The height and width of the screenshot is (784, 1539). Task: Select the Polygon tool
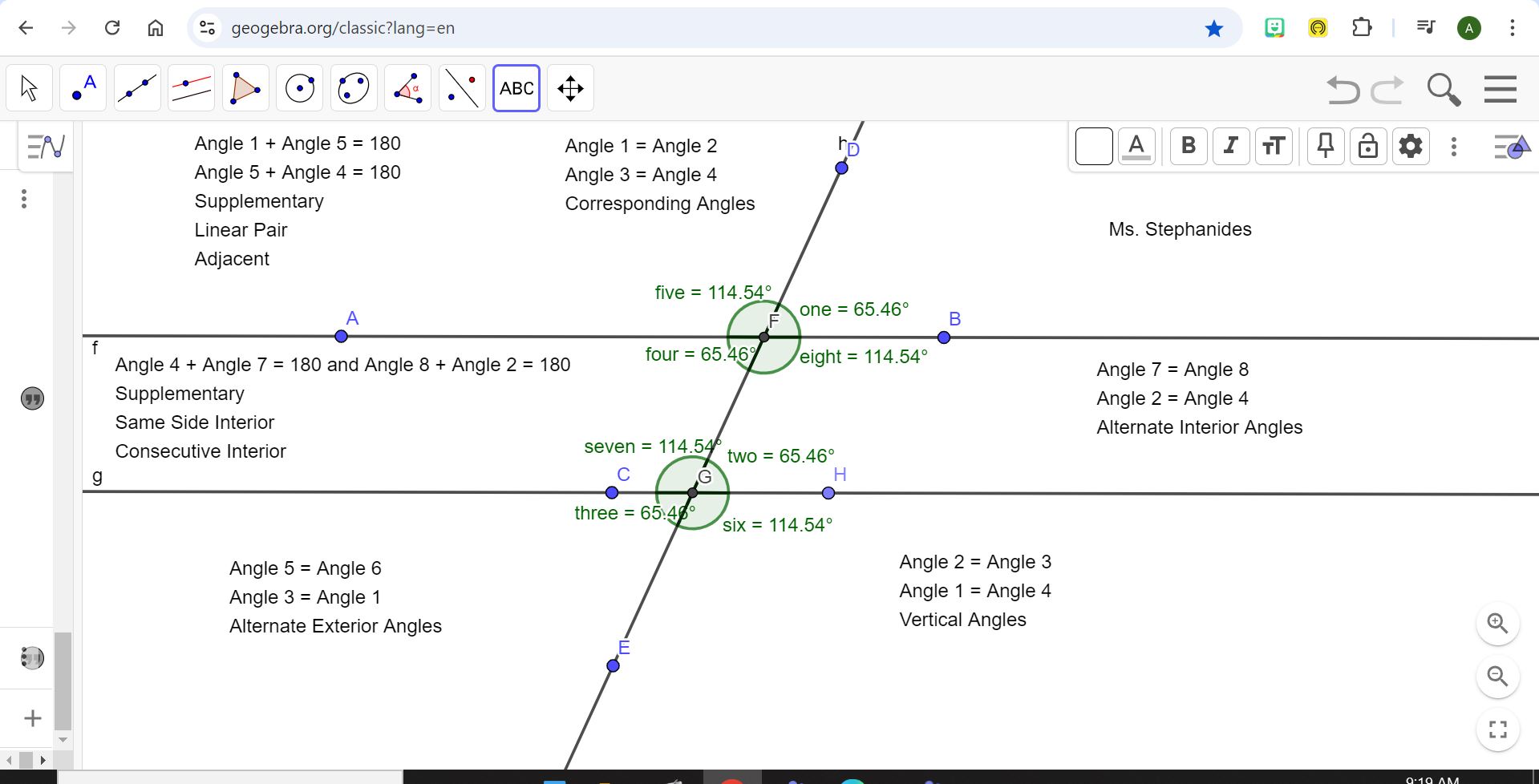(245, 88)
